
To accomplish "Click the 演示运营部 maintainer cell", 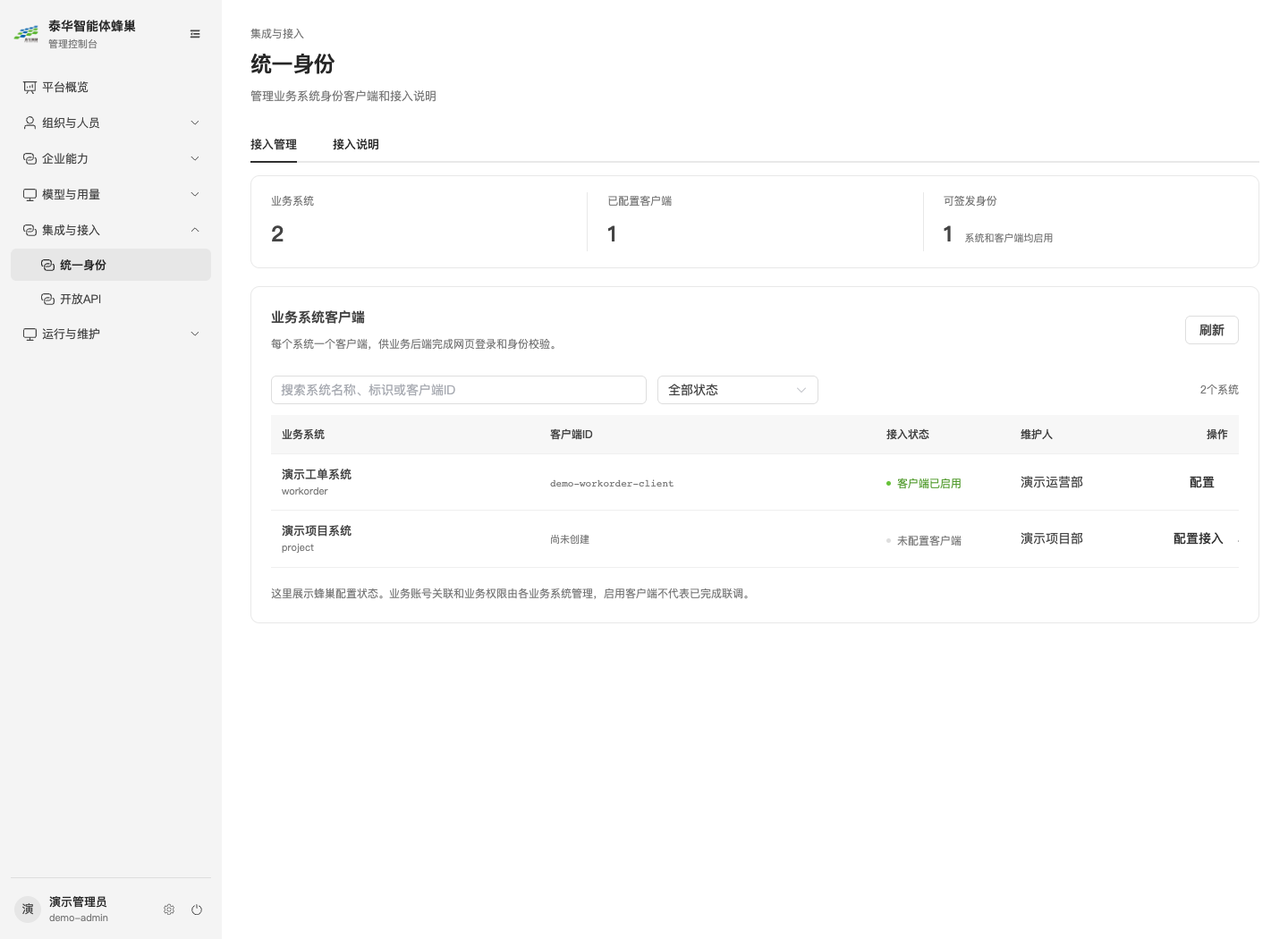I will coord(1052,482).
